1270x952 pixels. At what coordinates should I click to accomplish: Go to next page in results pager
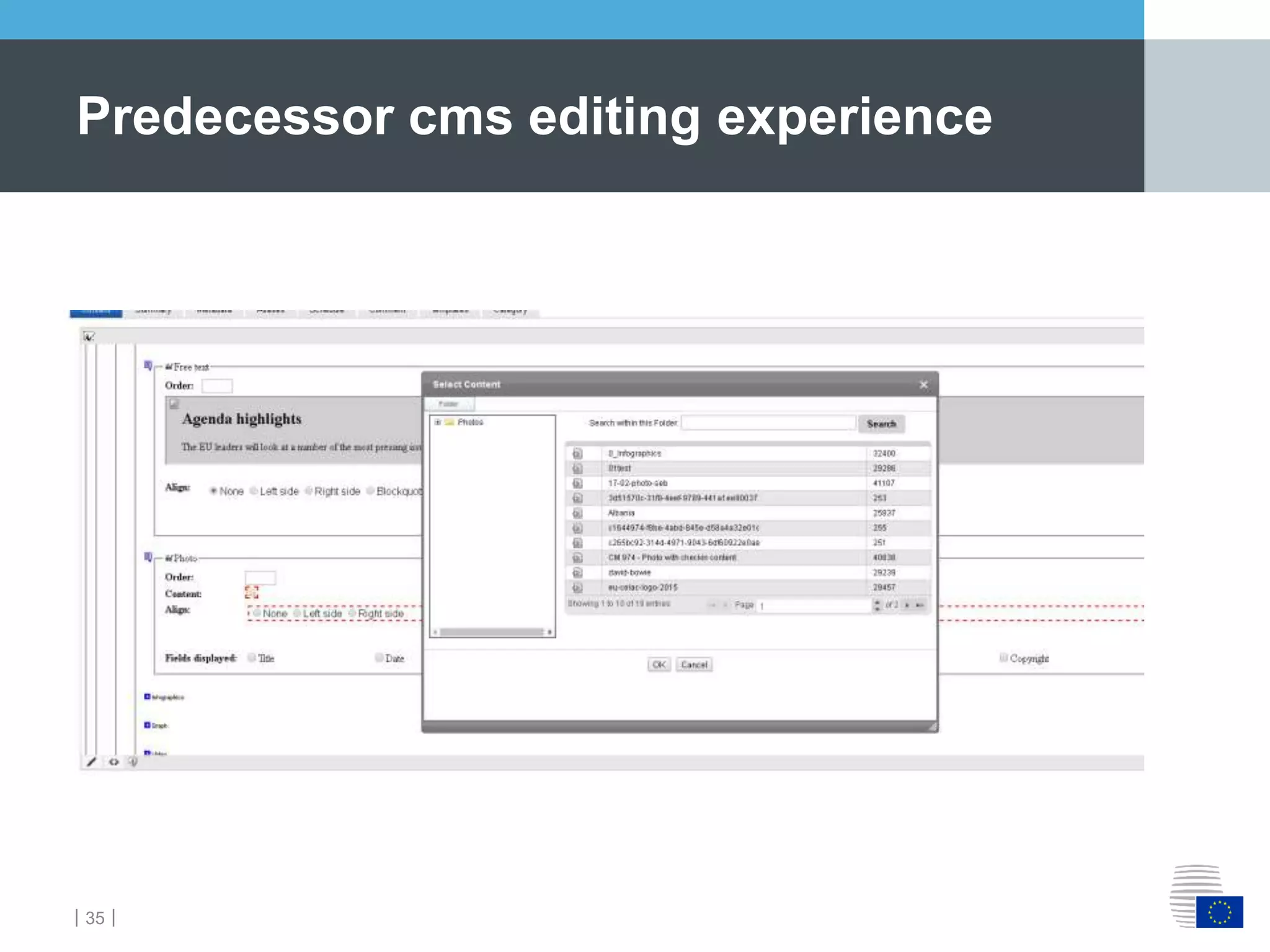[x=907, y=605]
